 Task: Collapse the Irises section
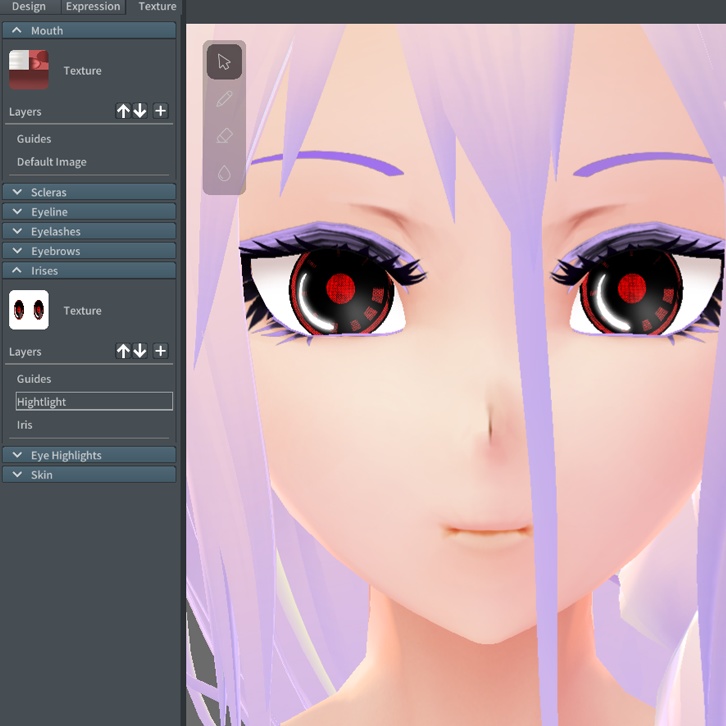[89, 270]
